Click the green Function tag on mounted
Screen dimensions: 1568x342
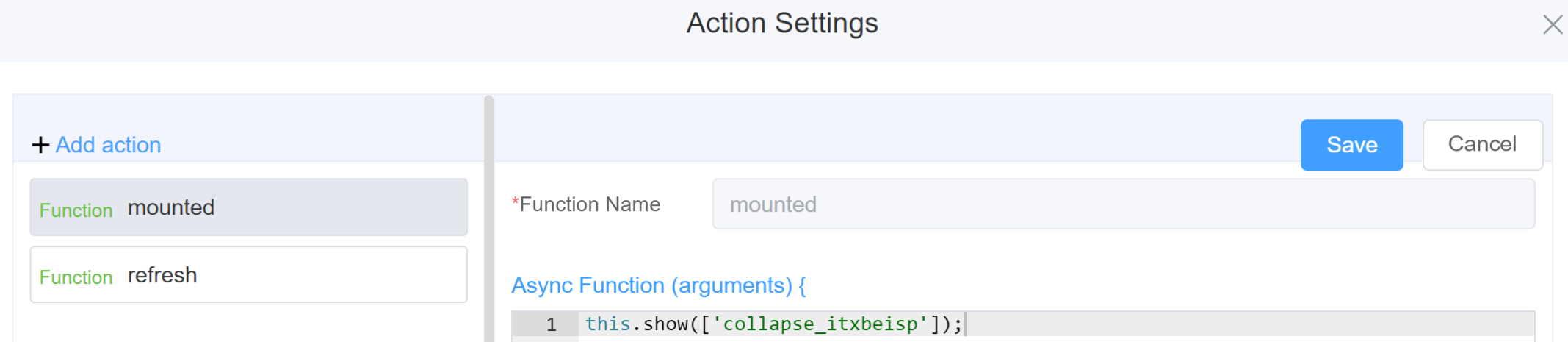(x=76, y=210)
